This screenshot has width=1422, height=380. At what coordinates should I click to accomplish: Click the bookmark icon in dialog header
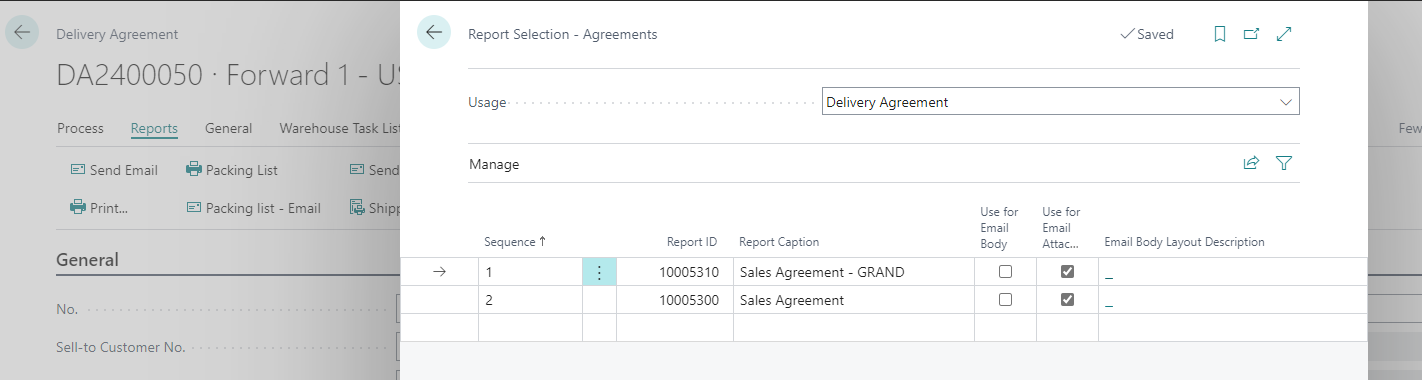(x=1219, y=34)
